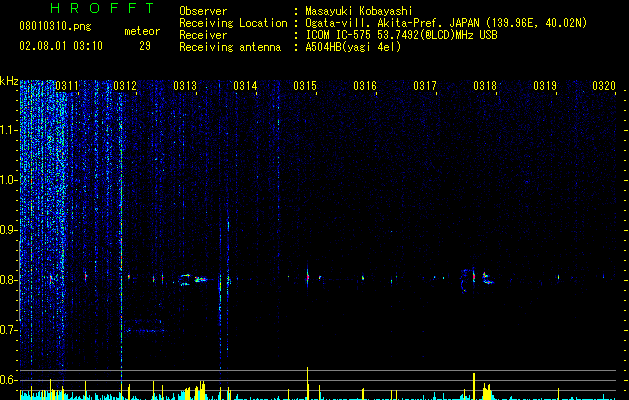The height and width of the screenshot is (400, 629).
Task: Select the observer name Masayuki Kobayashi
Action: 359,11
